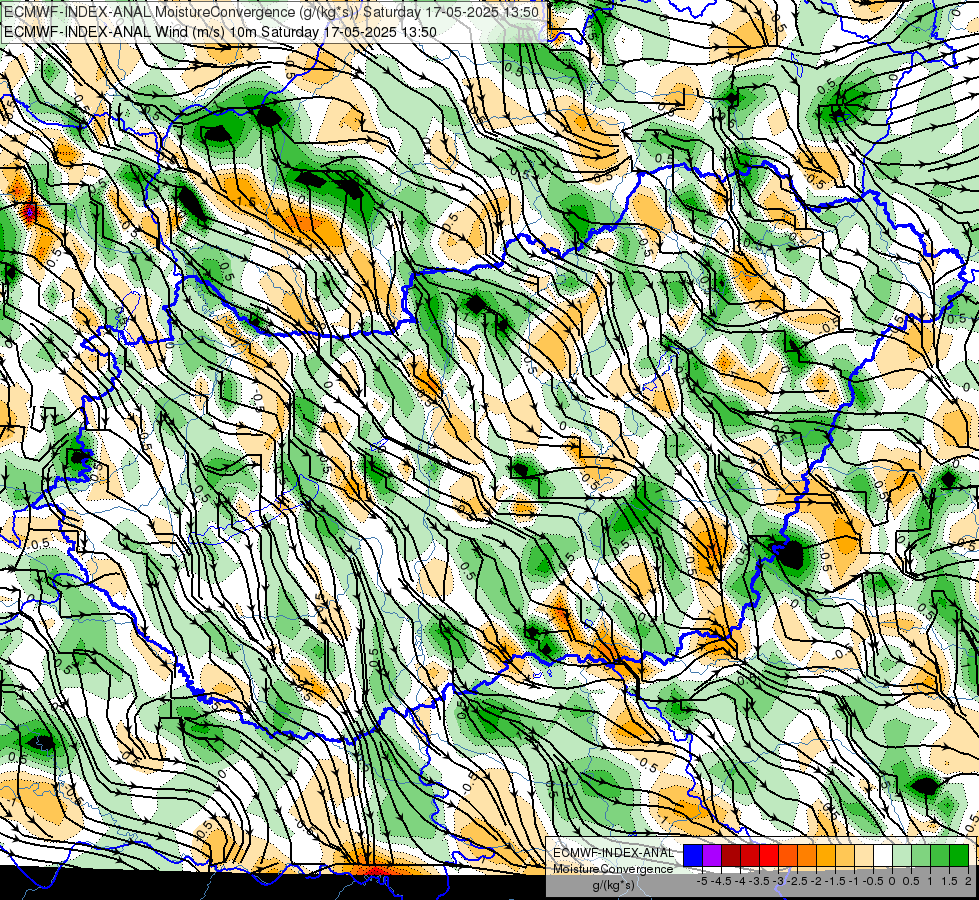
Task: Select the darkest green swatch between 1.5 and 2
Action: tap(959, 856)
